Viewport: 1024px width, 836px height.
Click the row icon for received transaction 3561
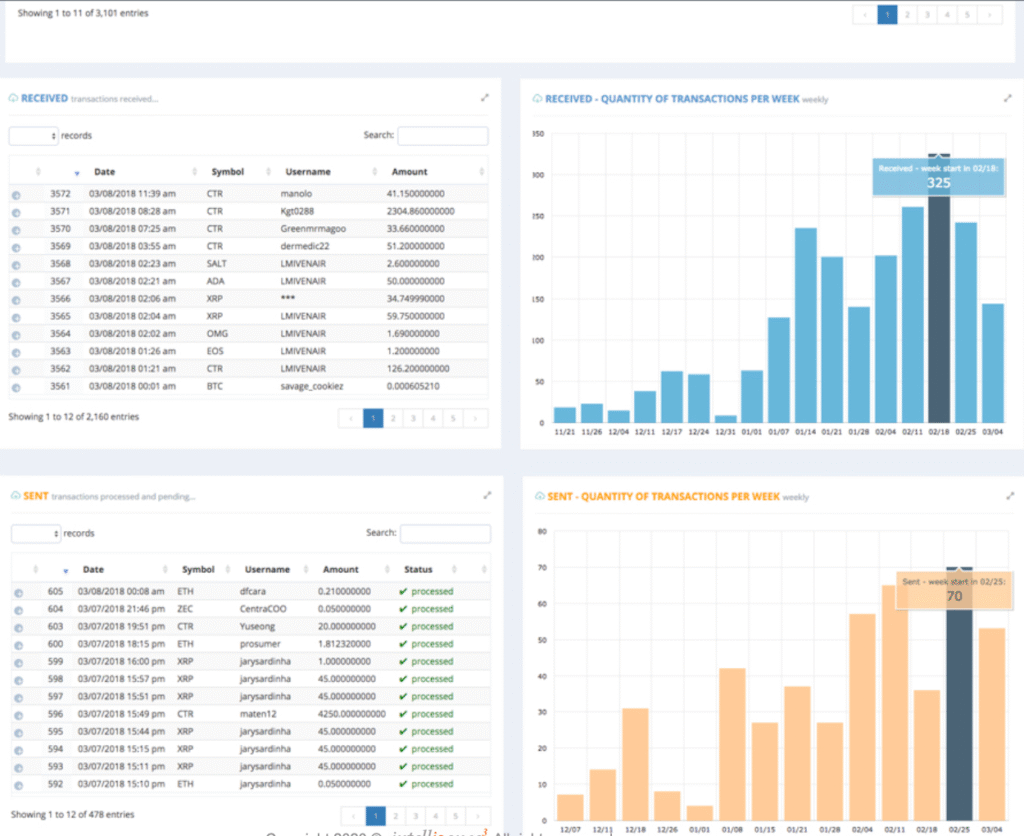pos(16,387)
